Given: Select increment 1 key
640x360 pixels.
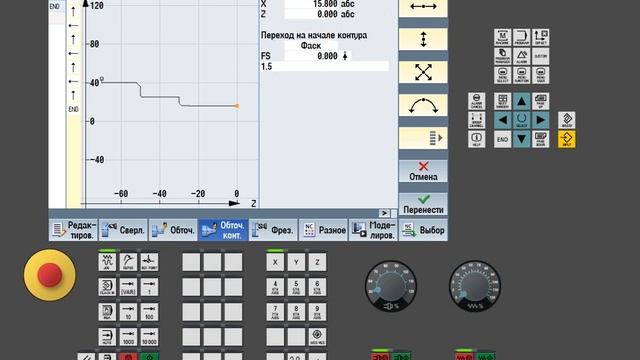Looking at the screenshot, I should pyautogui.click(x=149, y=287).
